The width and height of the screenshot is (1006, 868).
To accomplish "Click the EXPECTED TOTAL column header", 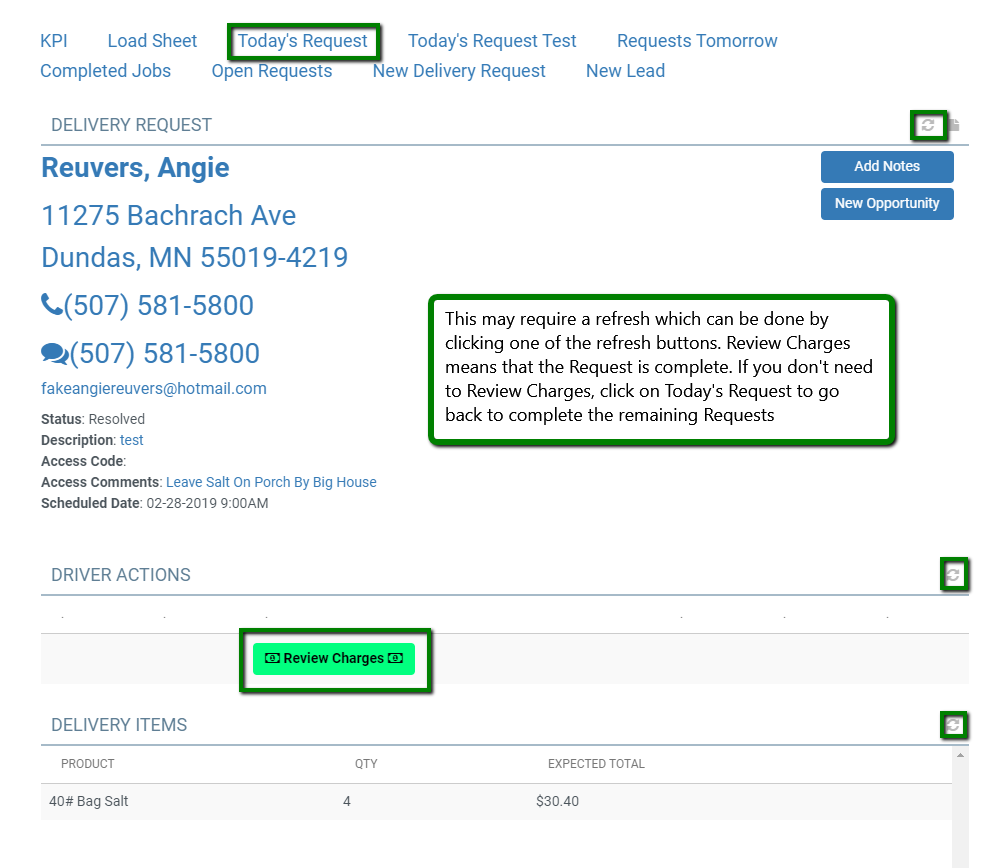I will pos(596,764).
